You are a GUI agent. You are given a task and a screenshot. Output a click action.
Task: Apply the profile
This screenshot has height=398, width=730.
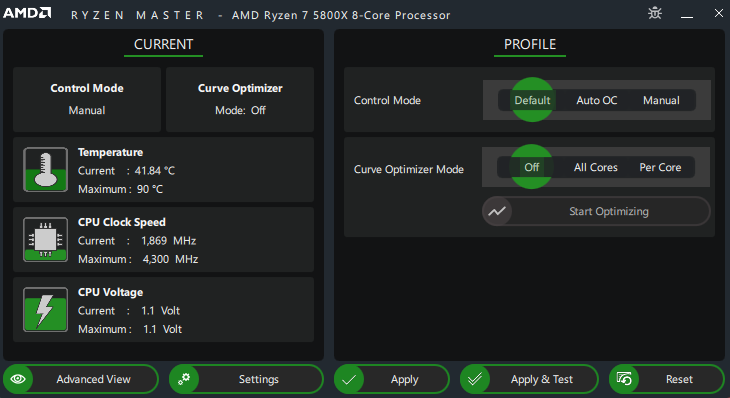pyautogui.click(x=392, y=379)
